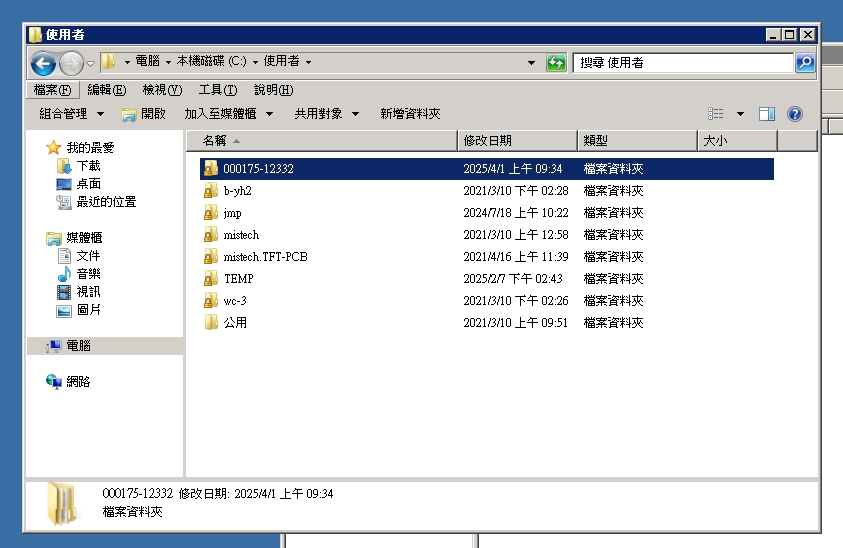The height and width of the screenshot is (548, 843).
Task: Select the 公用 folder icon
Action: 210,323
